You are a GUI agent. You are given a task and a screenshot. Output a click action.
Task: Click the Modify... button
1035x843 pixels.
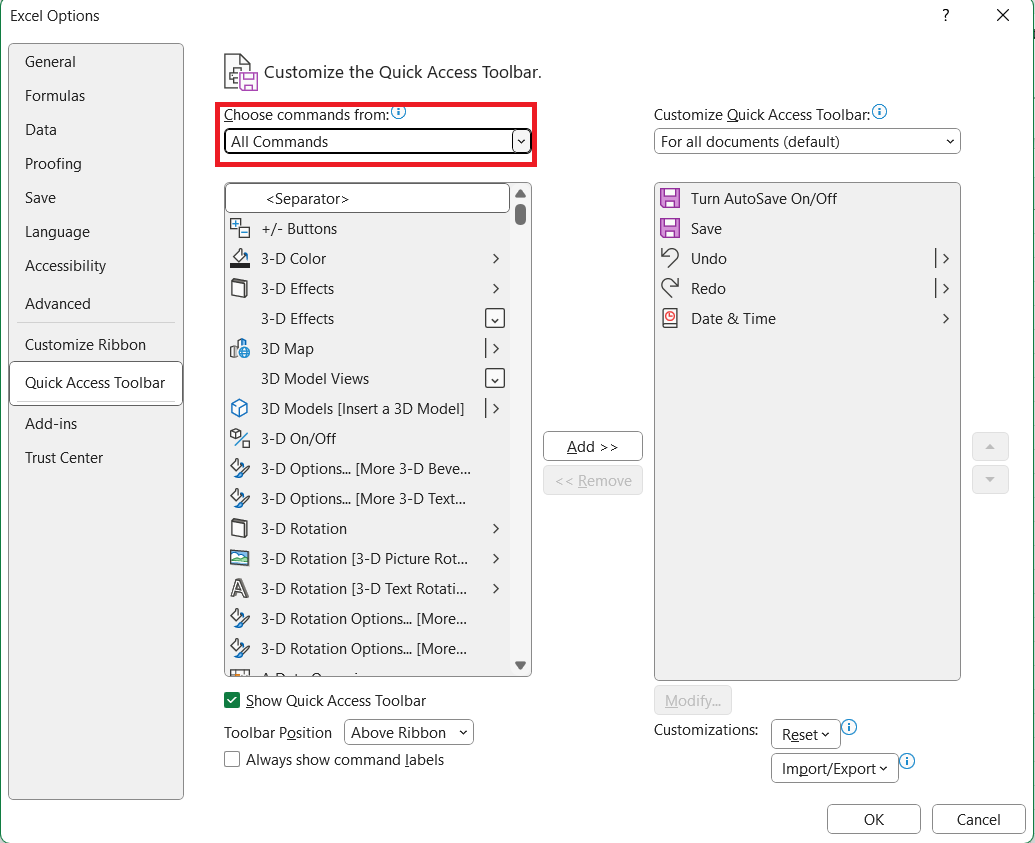692,700
